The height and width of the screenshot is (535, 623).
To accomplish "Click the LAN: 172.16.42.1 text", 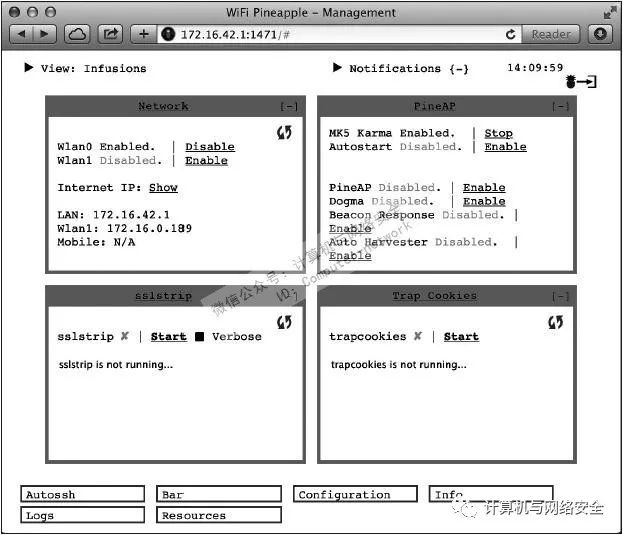I will click(113, 215).
